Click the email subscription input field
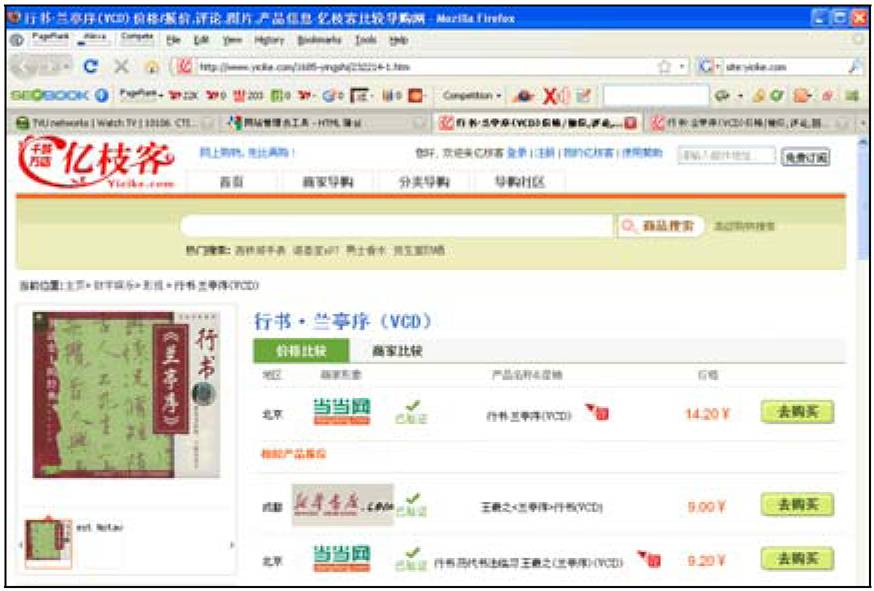Screen dimensions: 874x591 (x=726, y=156)
